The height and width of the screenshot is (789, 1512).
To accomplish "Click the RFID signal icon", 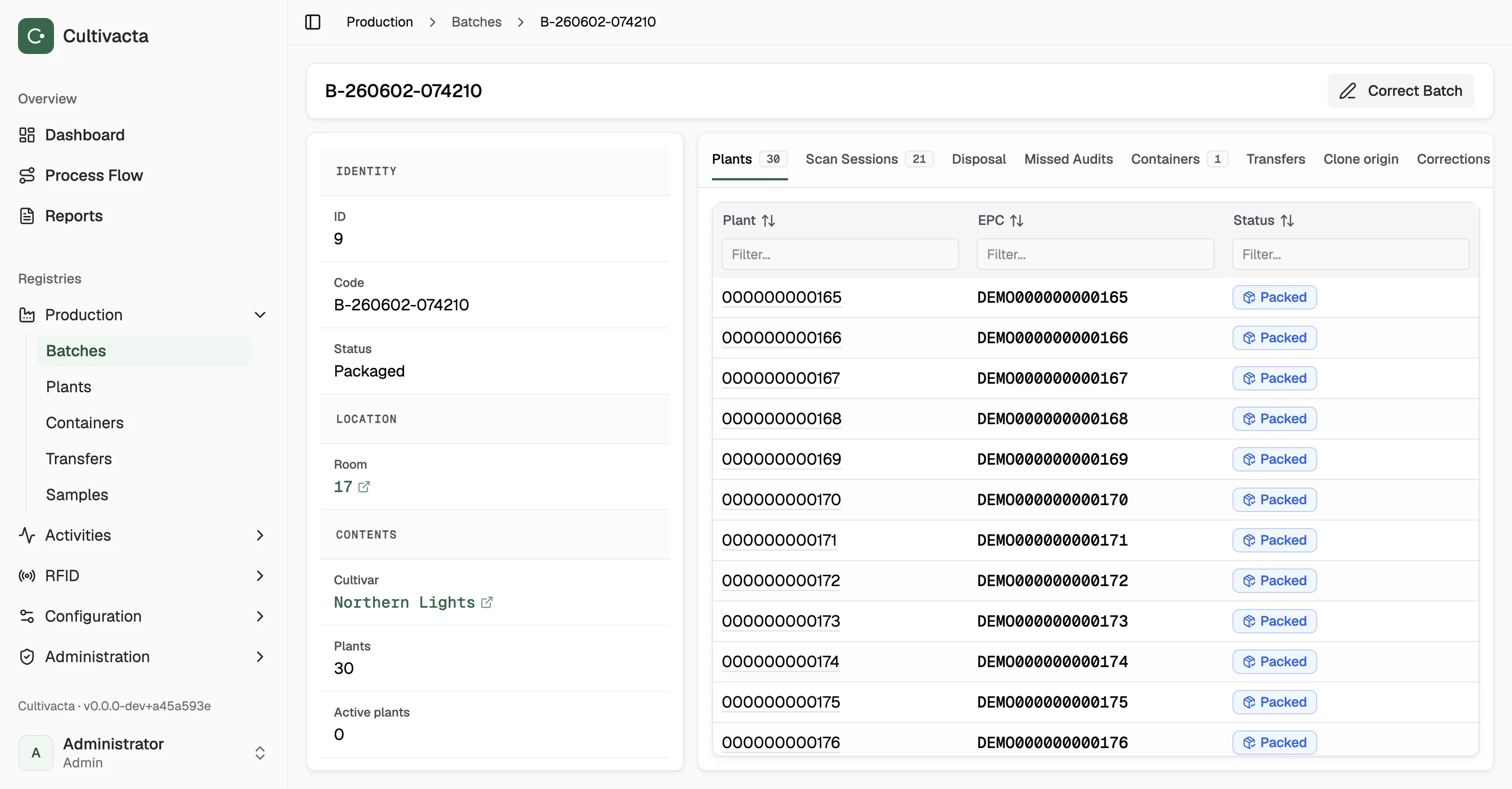I will 27,575.
